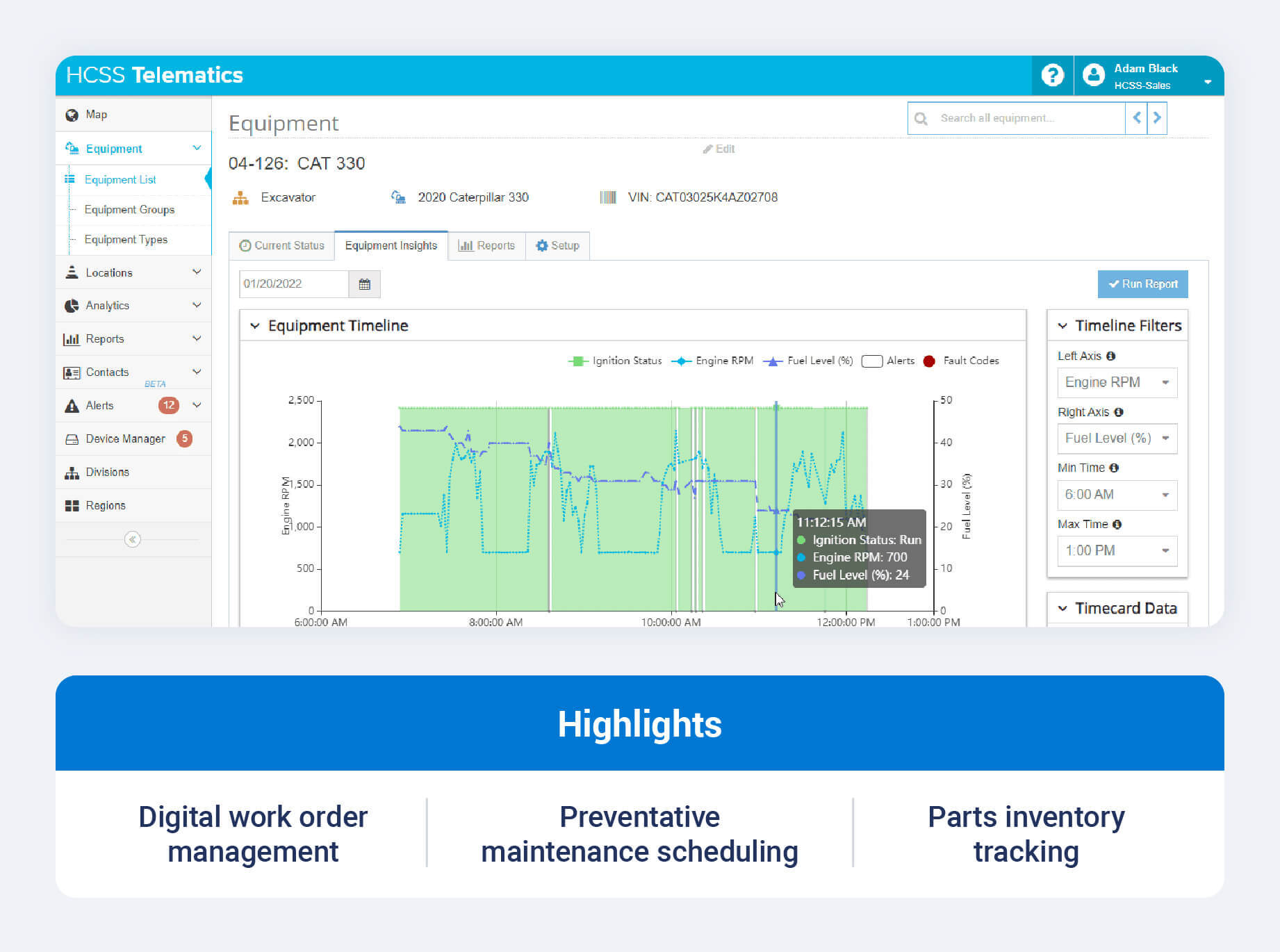Screen dimensions: 1280x952
Task: Toggle Engine RPM legend series
Action: [712, 361]
